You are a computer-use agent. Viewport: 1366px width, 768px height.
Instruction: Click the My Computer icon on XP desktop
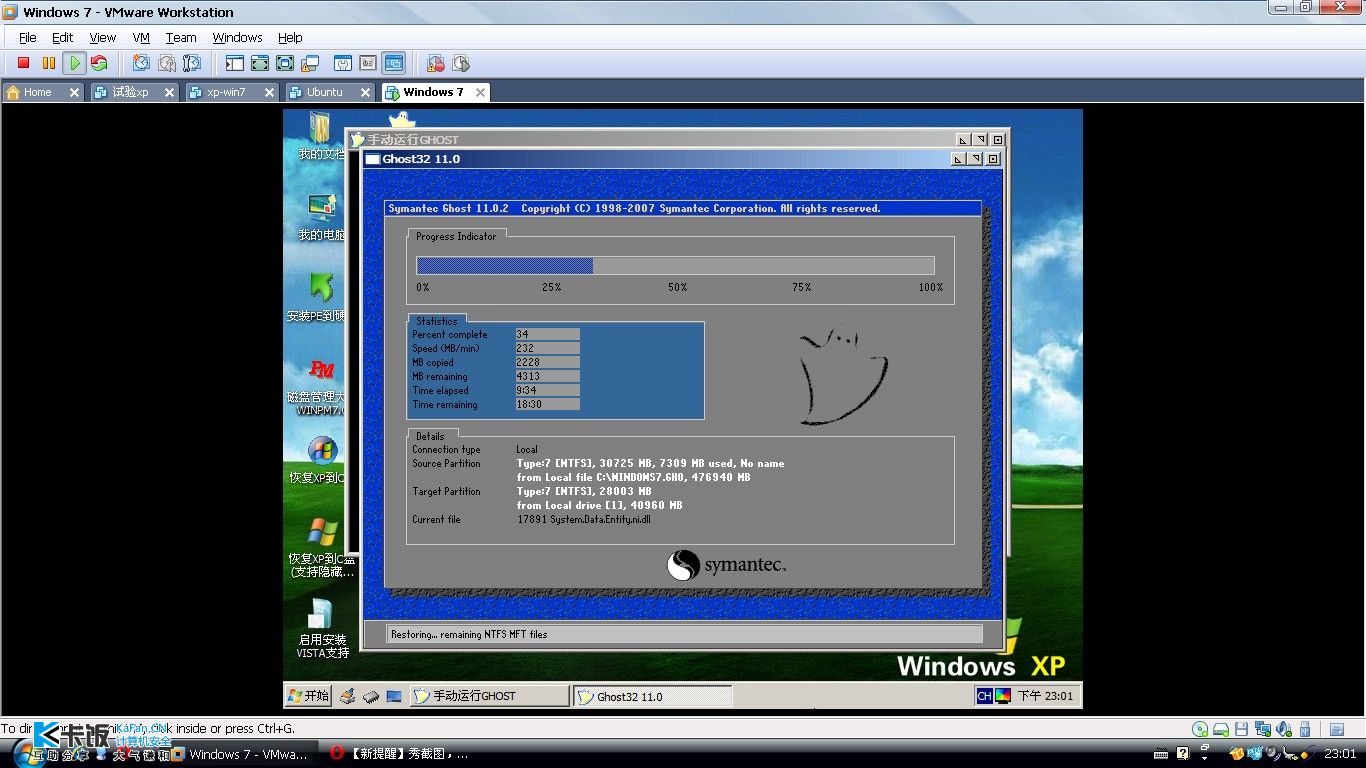(321, 217)
